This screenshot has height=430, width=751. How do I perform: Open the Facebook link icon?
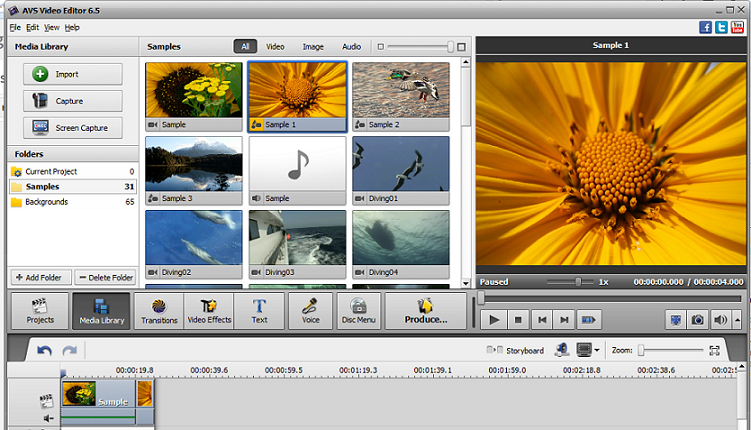coord(706,27)
